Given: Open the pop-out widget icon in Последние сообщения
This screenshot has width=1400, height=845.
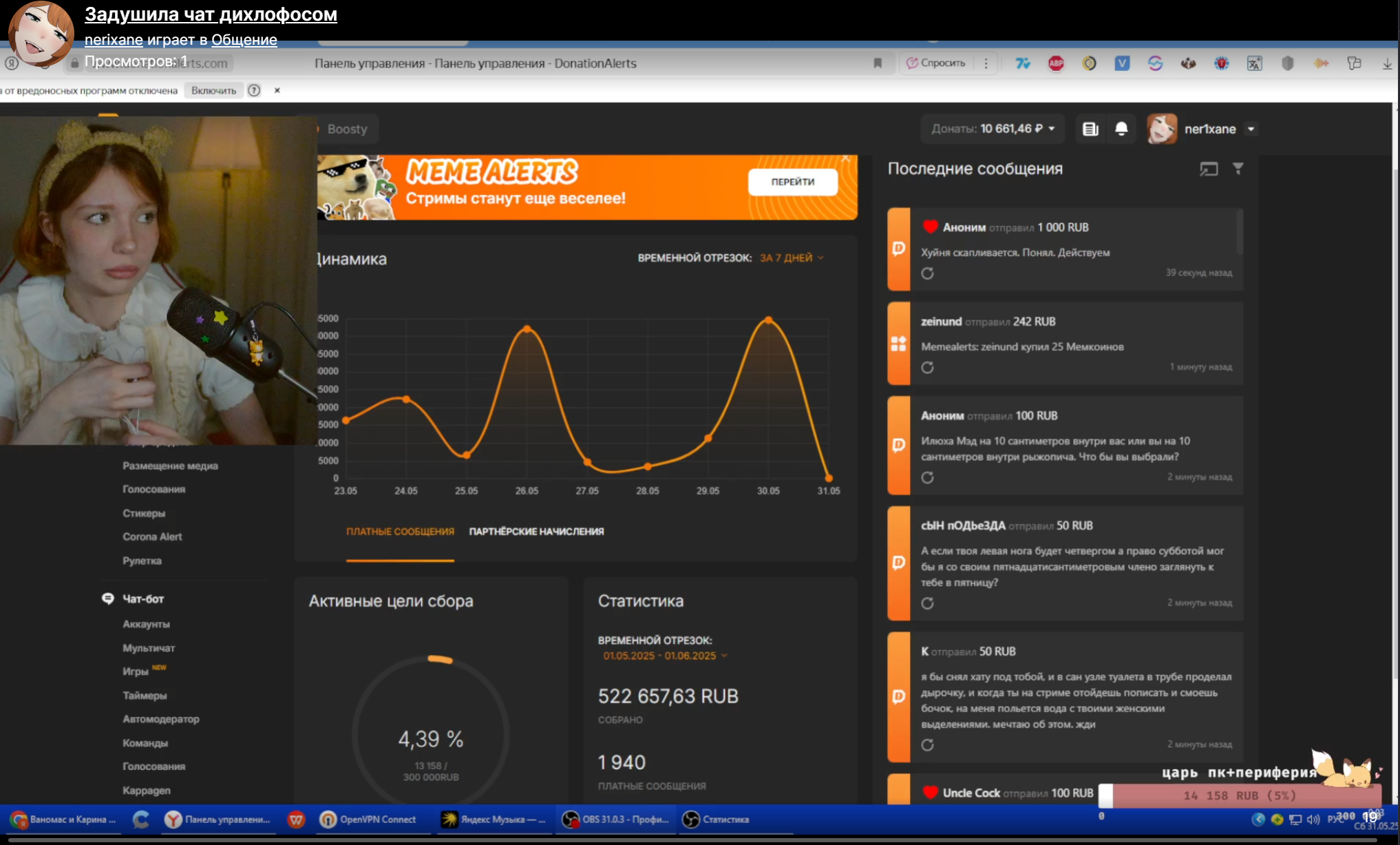Looking at the screenshot, I should 1209,169.
